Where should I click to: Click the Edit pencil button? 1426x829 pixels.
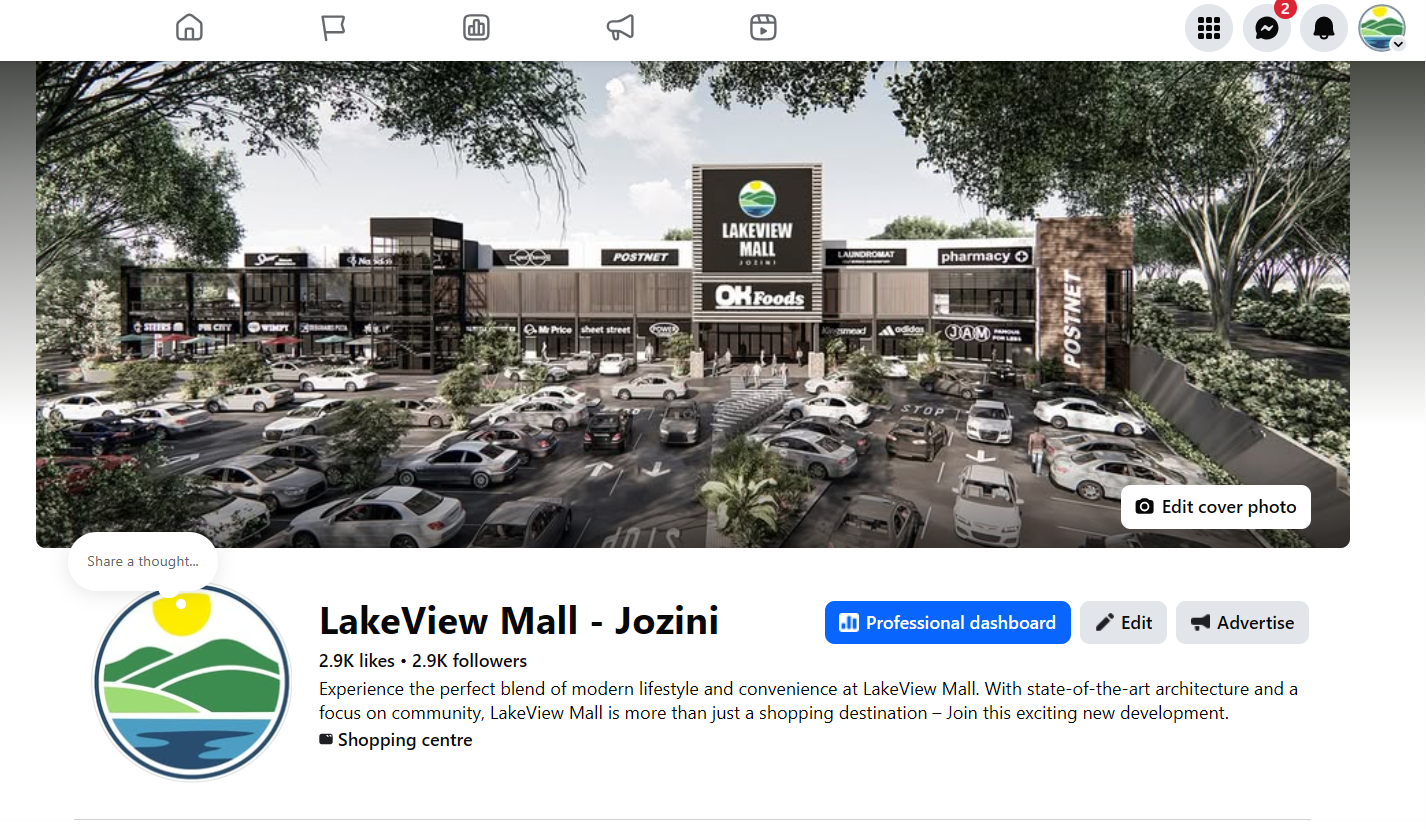(1123, 623)
